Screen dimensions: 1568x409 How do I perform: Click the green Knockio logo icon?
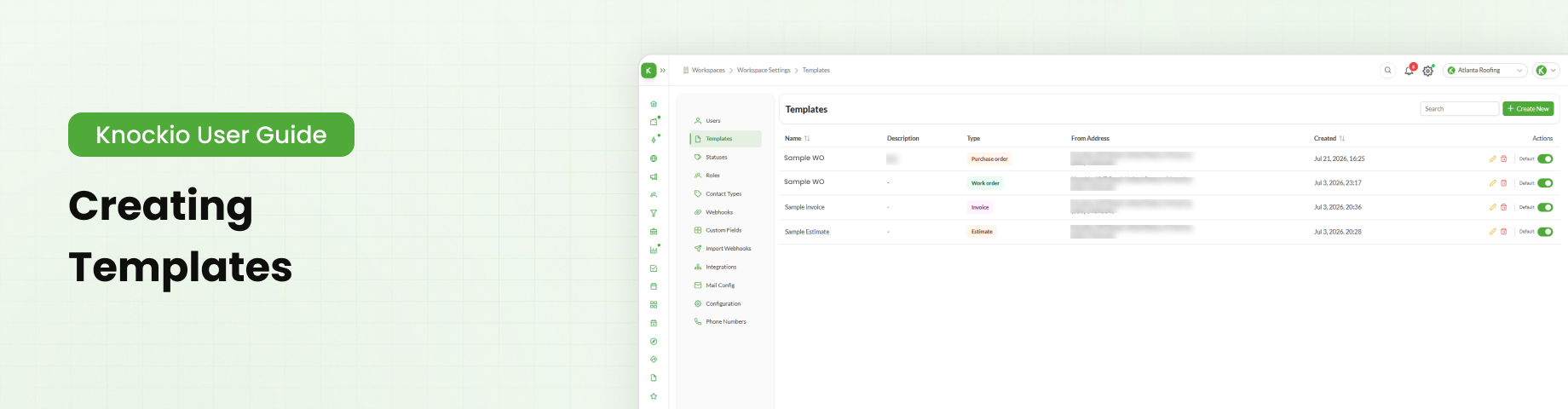tap(649, 71)
